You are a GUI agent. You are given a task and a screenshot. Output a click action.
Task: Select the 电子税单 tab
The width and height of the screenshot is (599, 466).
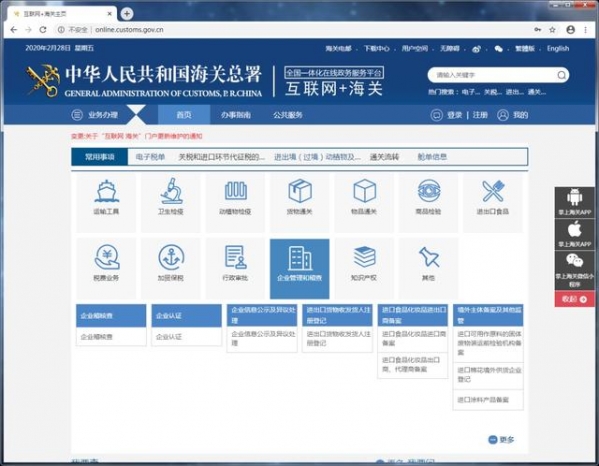(x=151, y=157)
